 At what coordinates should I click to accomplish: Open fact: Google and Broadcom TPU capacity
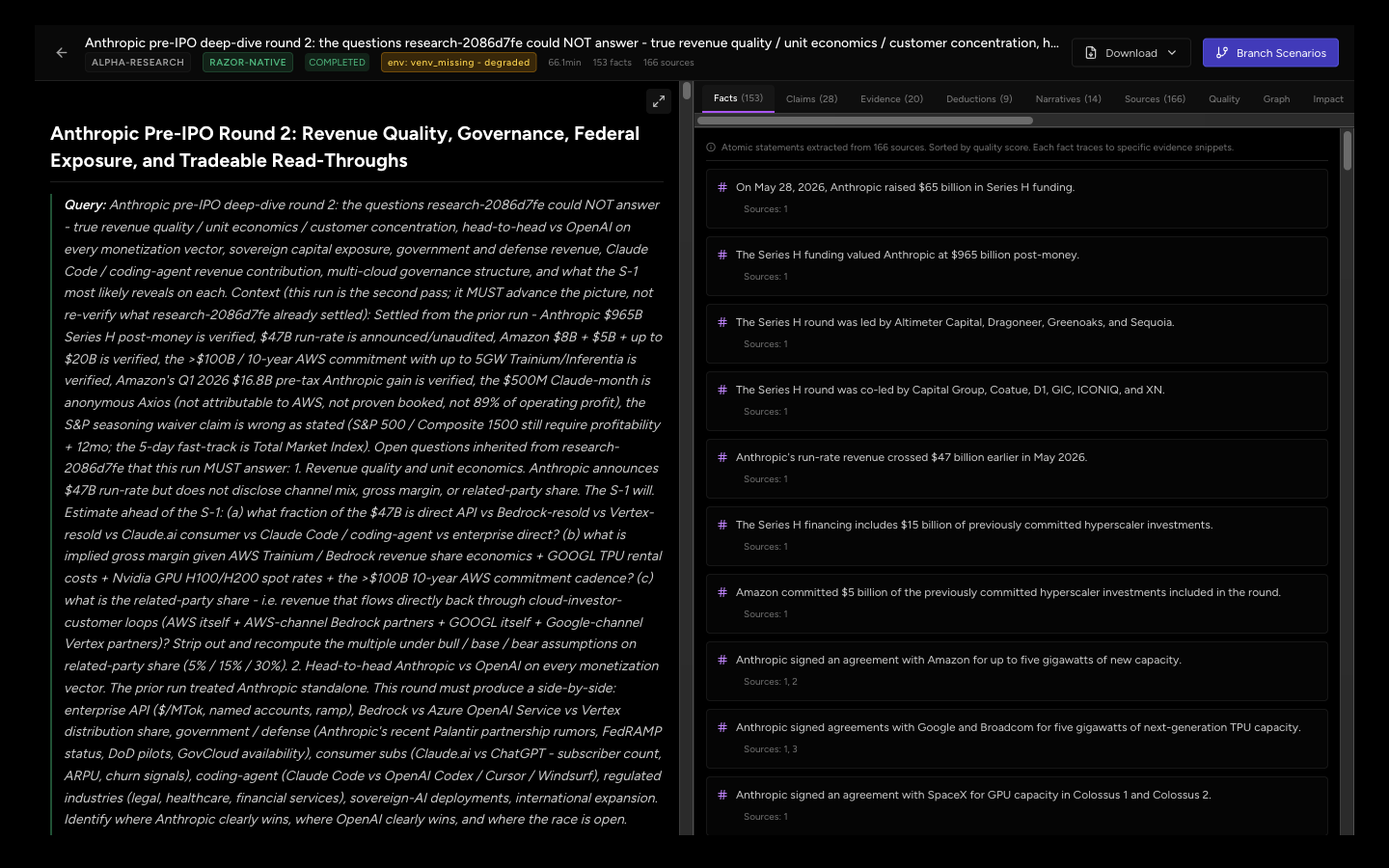click(1017, 739)
